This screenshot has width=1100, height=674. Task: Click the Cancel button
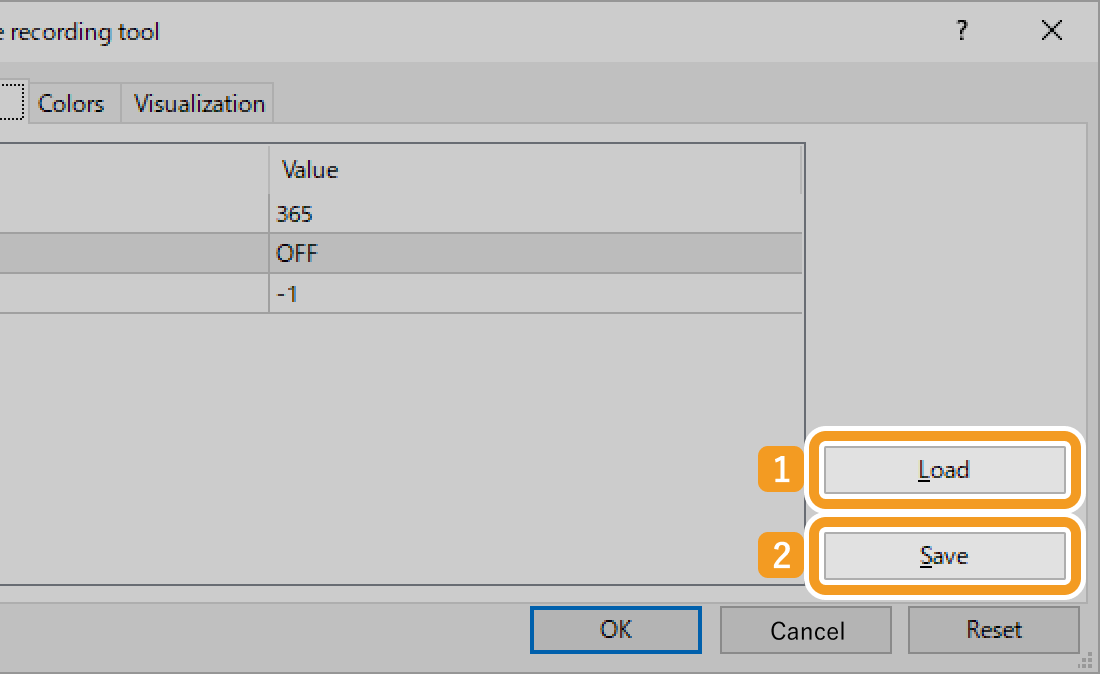(x=806, y=630)
